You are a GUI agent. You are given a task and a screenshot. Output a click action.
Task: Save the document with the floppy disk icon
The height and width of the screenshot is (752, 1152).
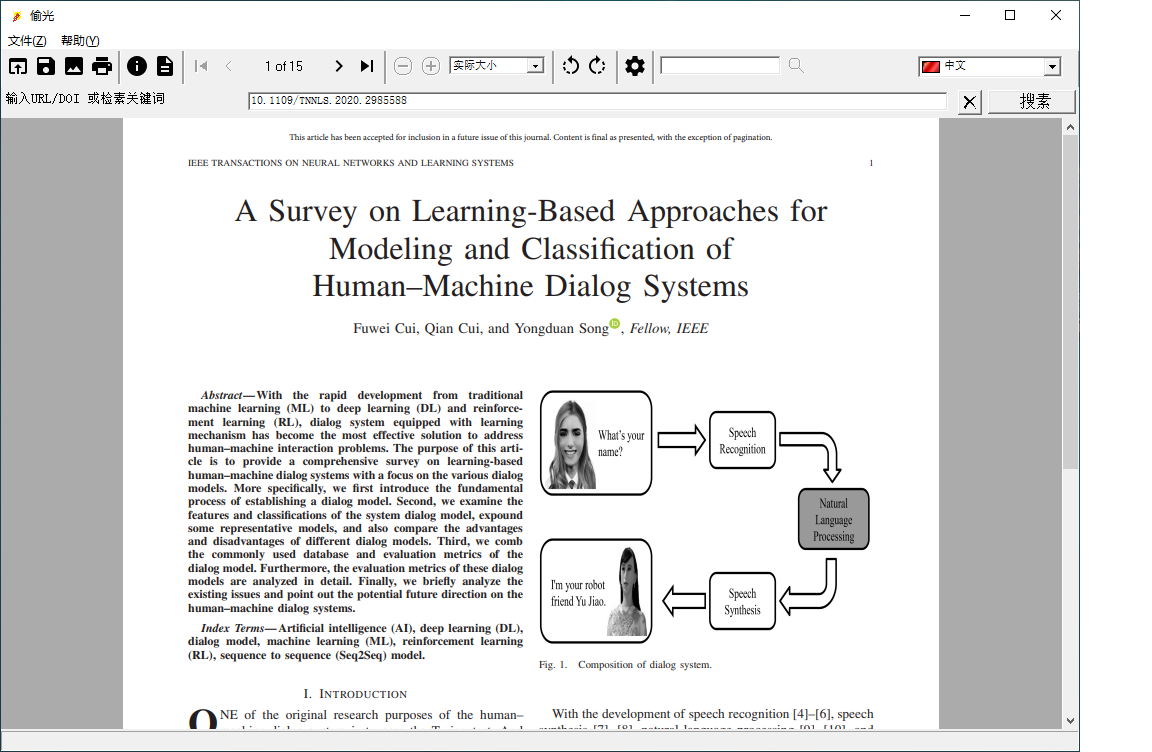point(46,66)
